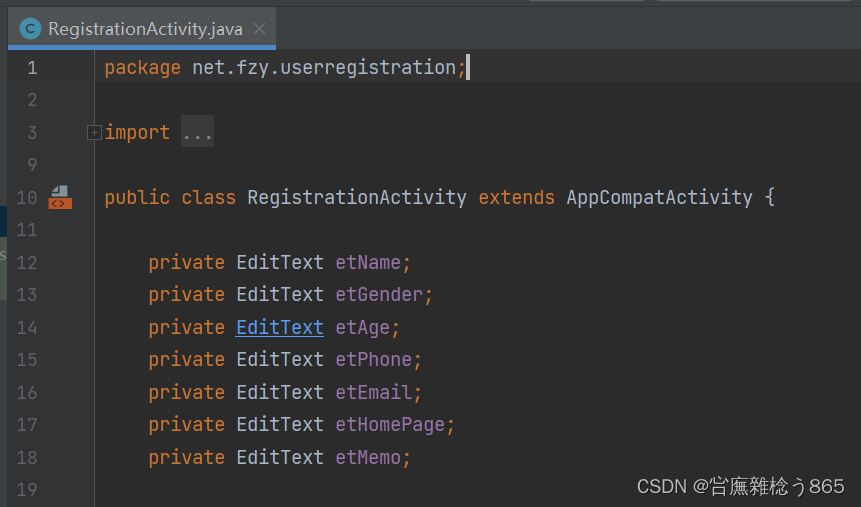The image size is (861, 507).
Task: Click the package keyword on line 1
Action: [x=143, y=68]
